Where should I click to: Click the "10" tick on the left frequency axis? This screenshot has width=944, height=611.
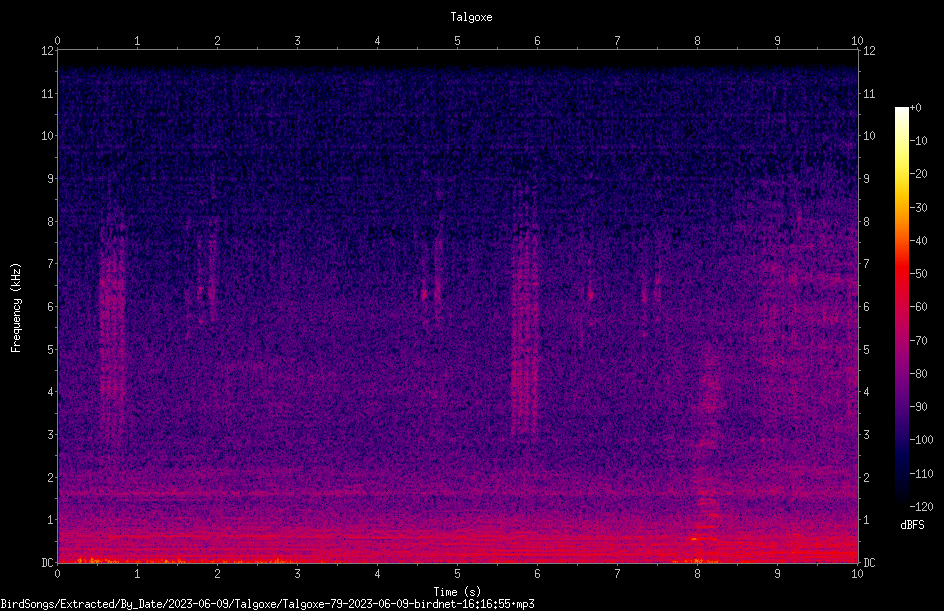pos(48,135)
